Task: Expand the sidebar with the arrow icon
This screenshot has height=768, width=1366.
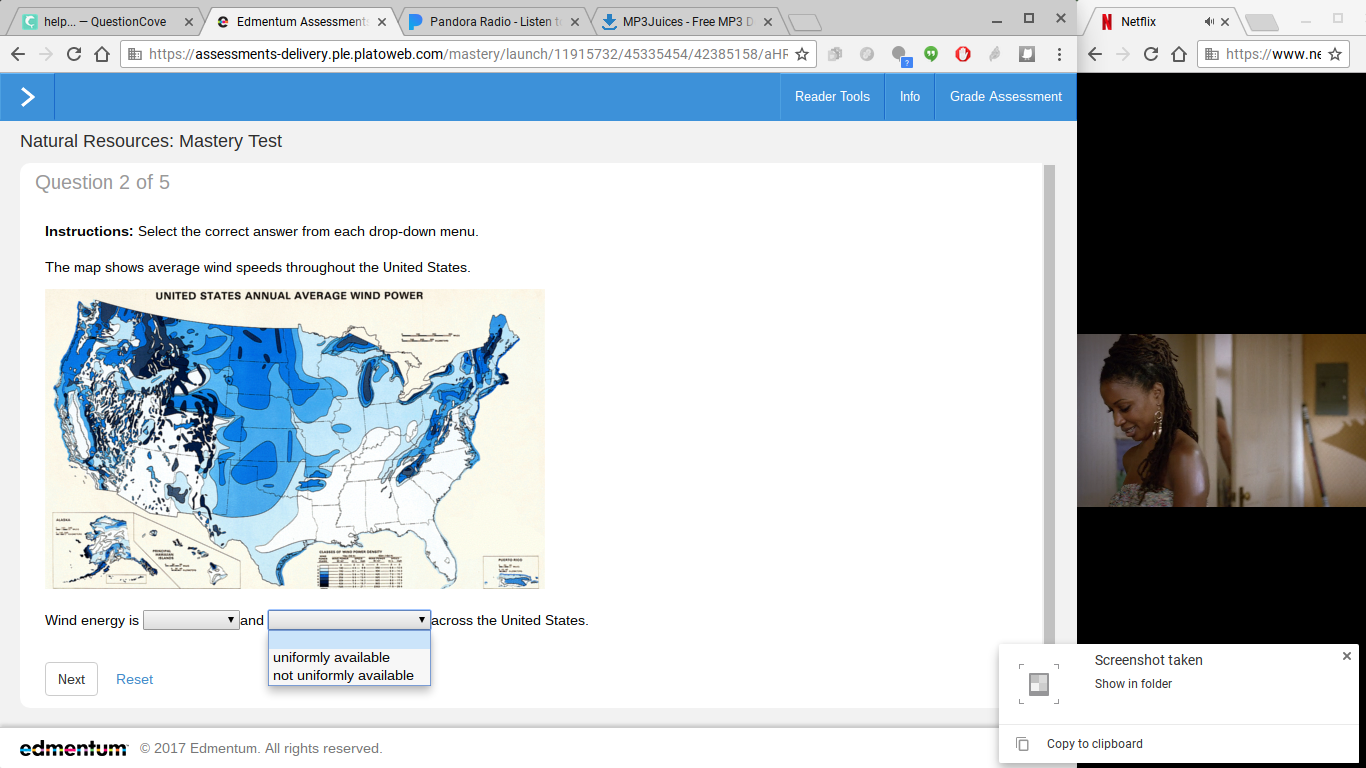Action: 27,96
